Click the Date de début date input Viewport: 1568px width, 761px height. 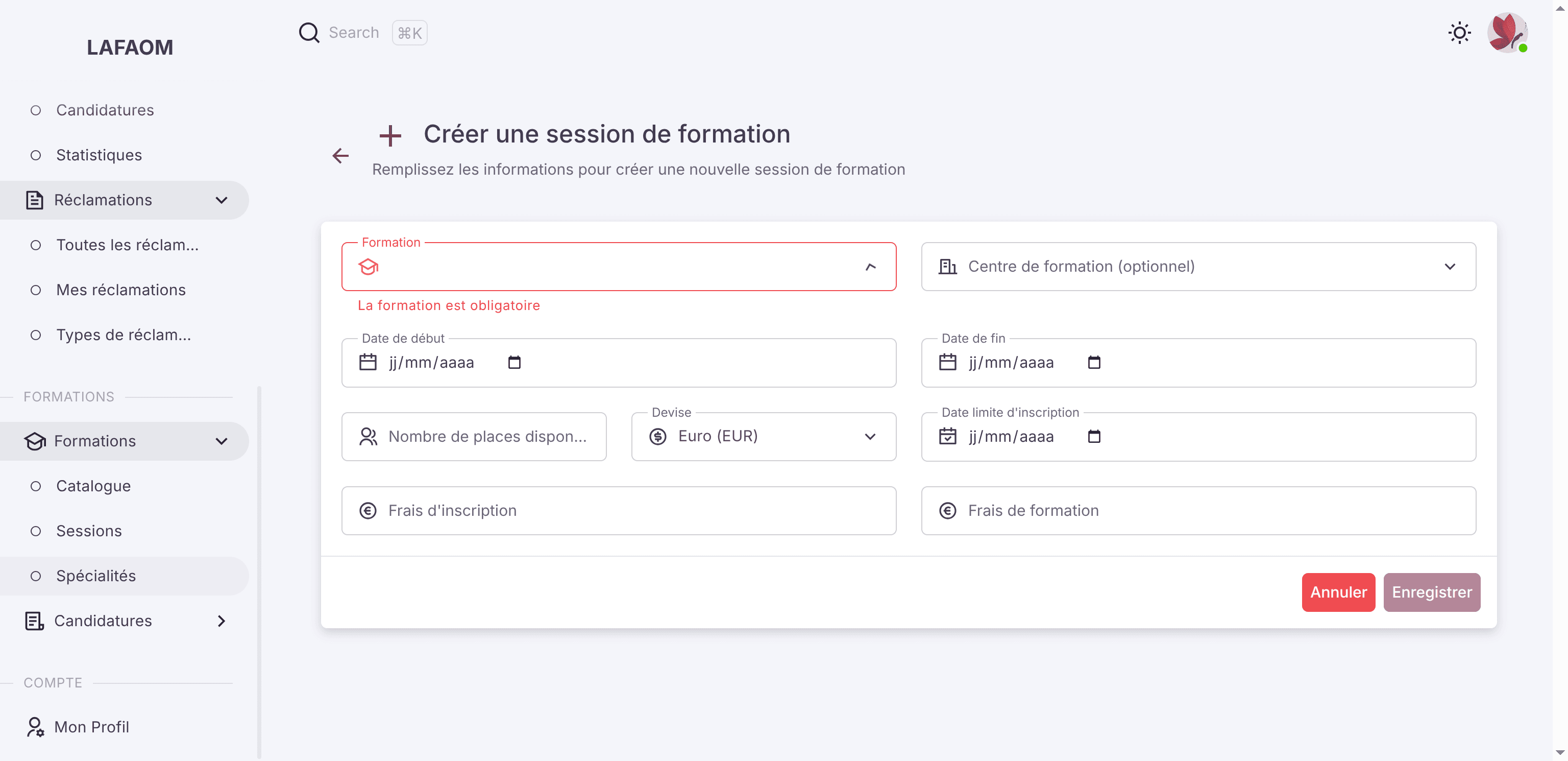pyautogui.click(x=619, y=363)
